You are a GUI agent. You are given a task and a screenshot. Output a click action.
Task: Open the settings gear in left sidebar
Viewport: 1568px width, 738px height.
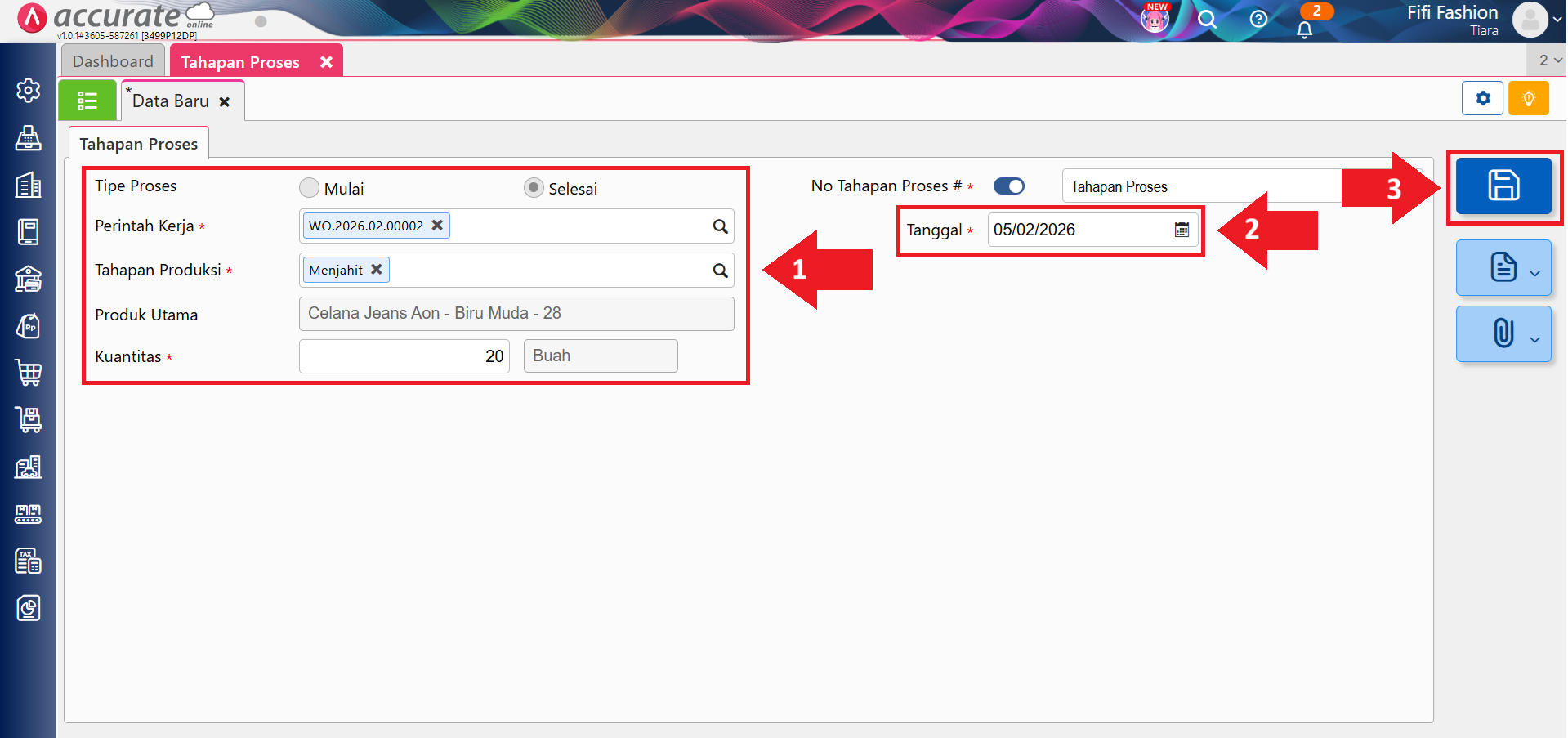click(29, 90)
